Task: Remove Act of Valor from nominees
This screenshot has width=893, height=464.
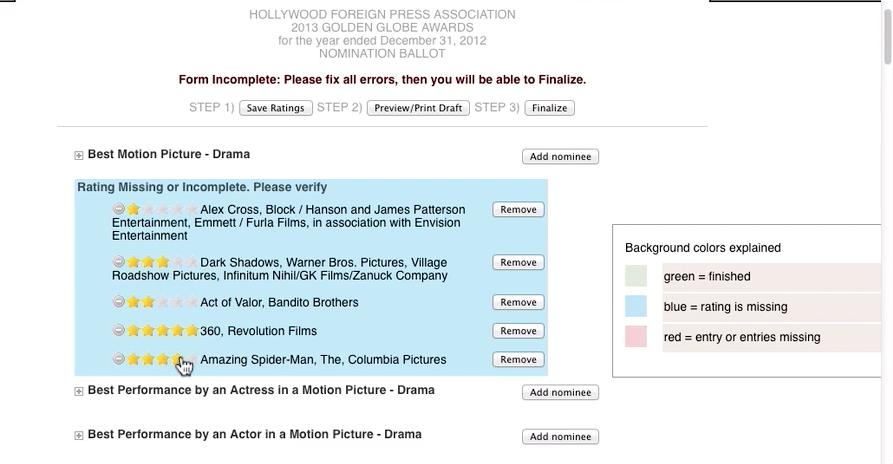Action: pos(518,302)
